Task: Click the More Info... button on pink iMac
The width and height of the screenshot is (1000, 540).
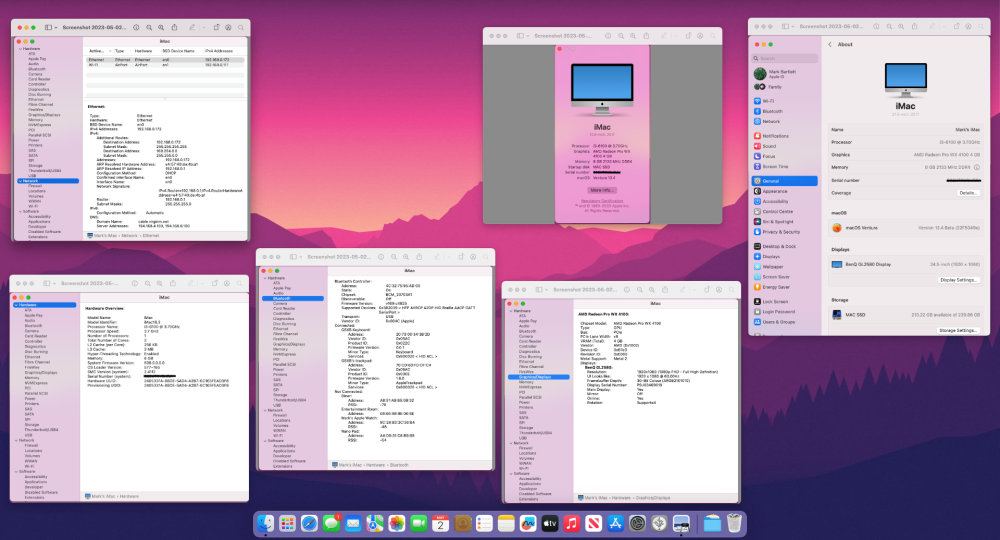Action: (x=601, y=190)
